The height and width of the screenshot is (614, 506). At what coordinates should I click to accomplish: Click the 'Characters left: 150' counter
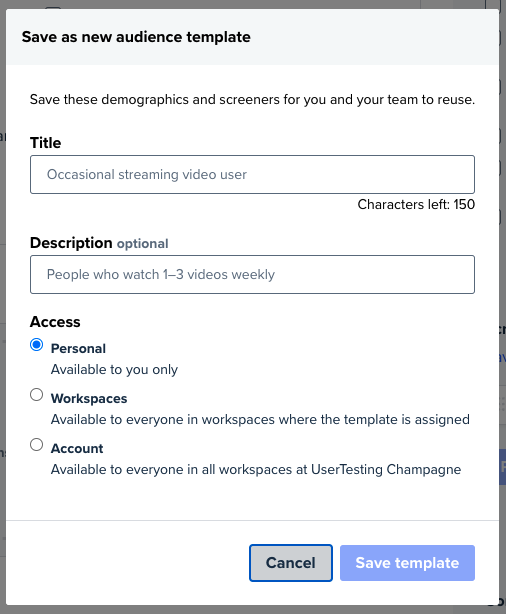[x=416, y=204]
